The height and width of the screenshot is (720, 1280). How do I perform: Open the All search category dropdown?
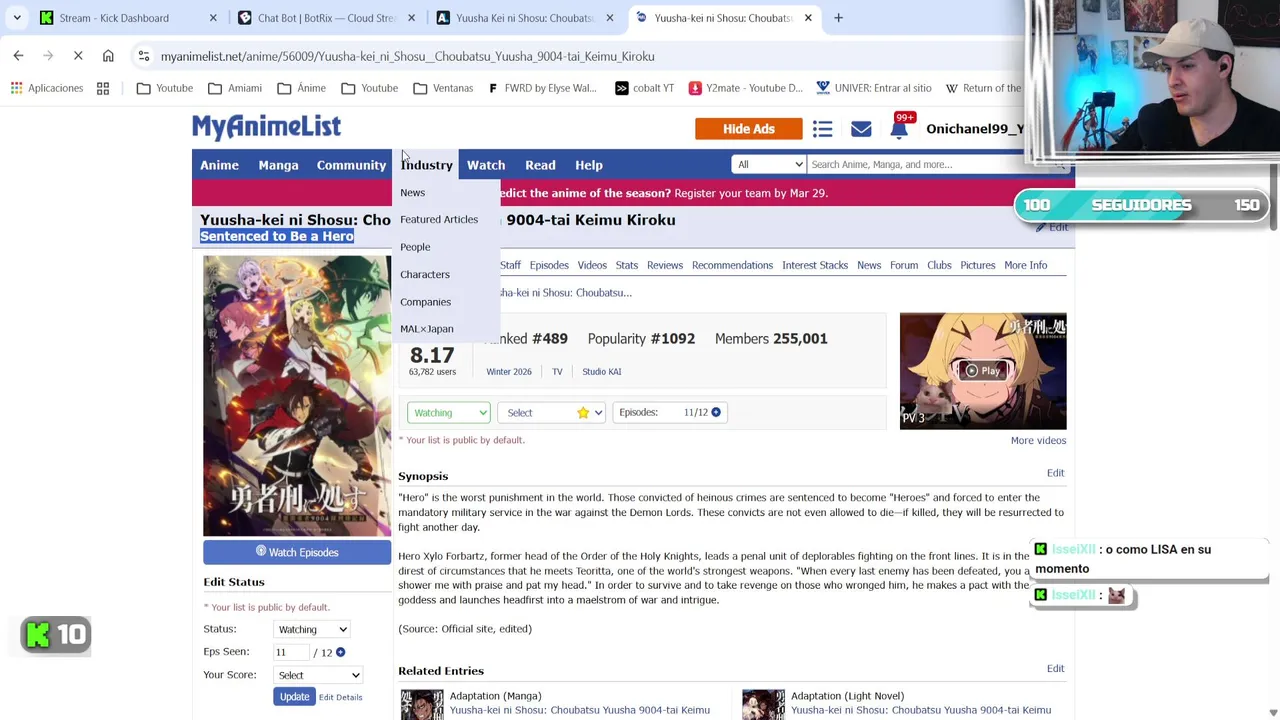[x=768, y=164]
